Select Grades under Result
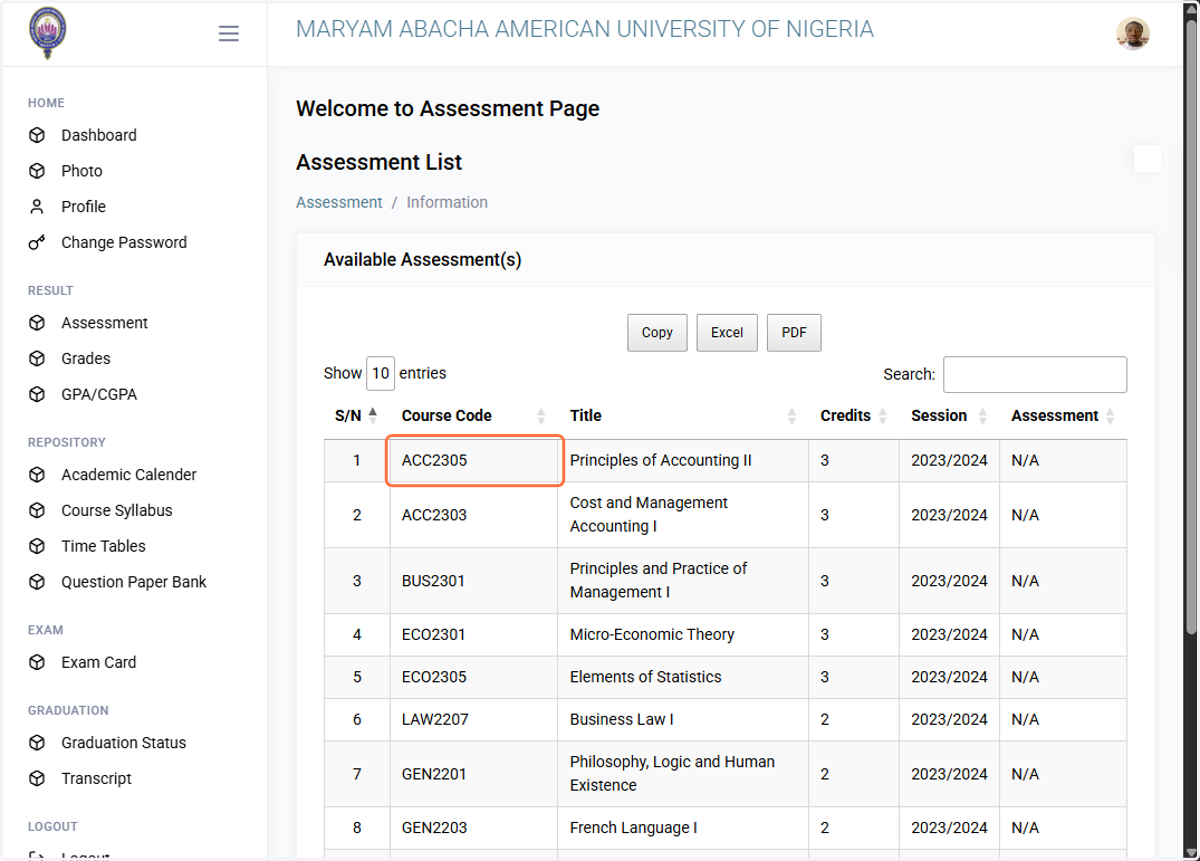Viewport: 1200px width, 861px height. coord(86,359)
